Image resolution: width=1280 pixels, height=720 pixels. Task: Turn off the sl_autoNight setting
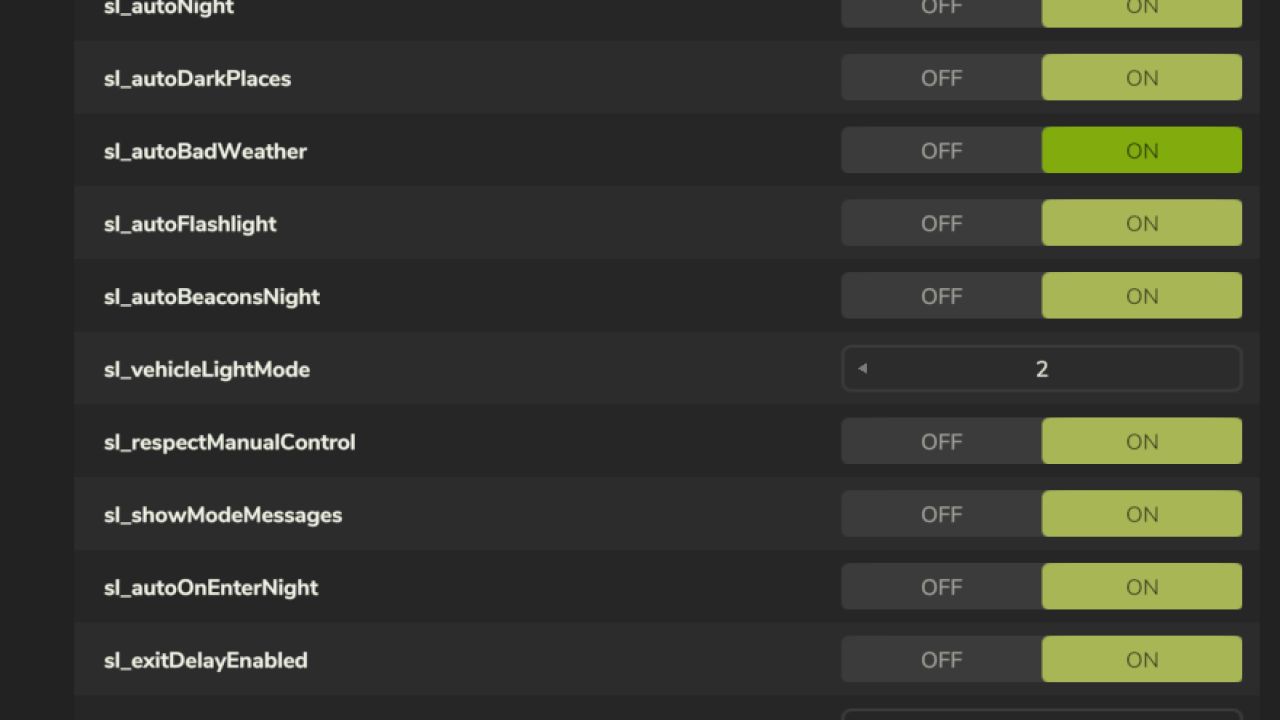tap(941, 10)
